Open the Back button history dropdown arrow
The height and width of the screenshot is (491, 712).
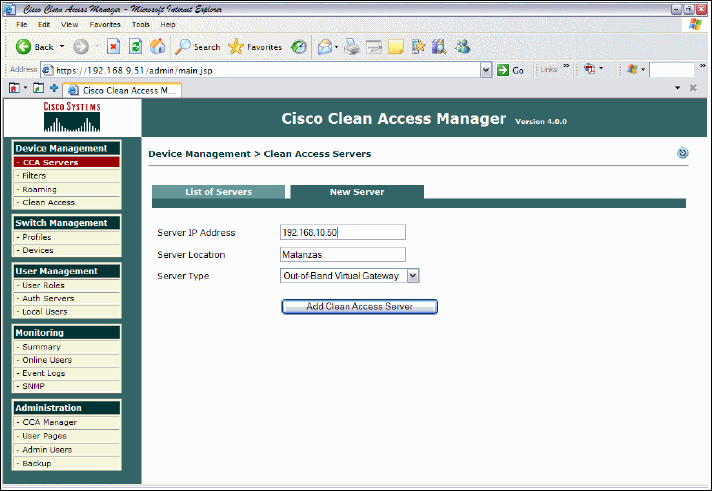(62, 47)
